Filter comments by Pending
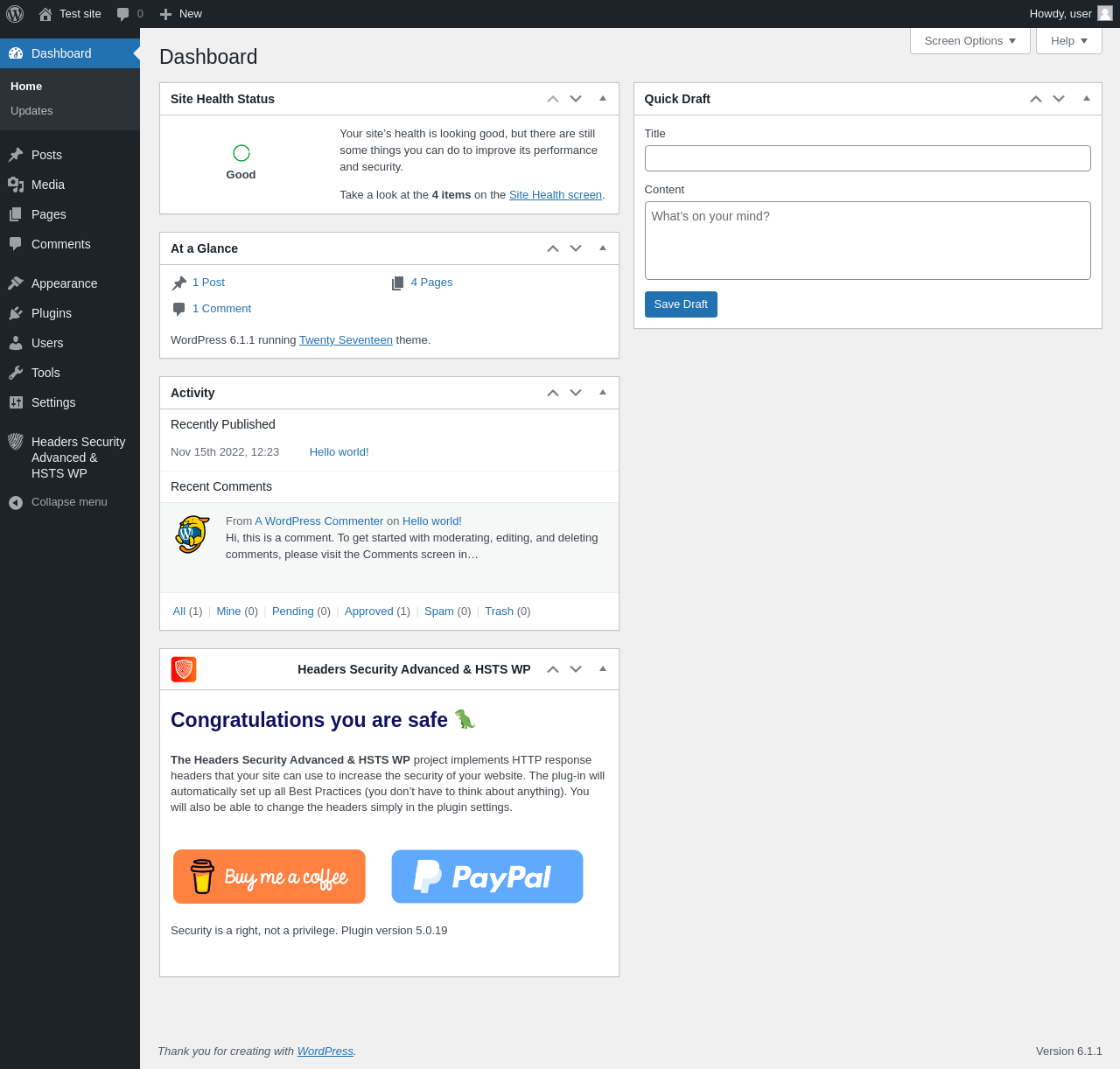 pyautogui.click(x=292, y=611)
